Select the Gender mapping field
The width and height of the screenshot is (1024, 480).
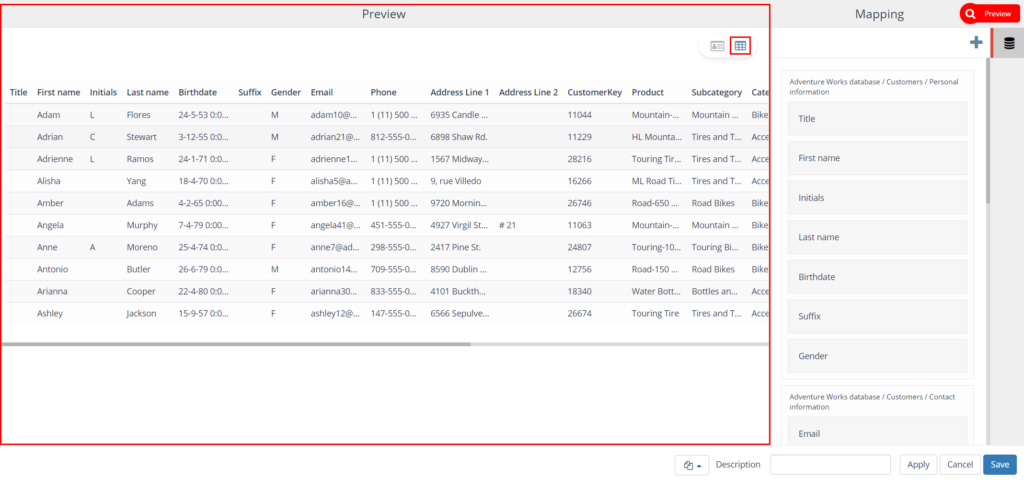(877, 356)
